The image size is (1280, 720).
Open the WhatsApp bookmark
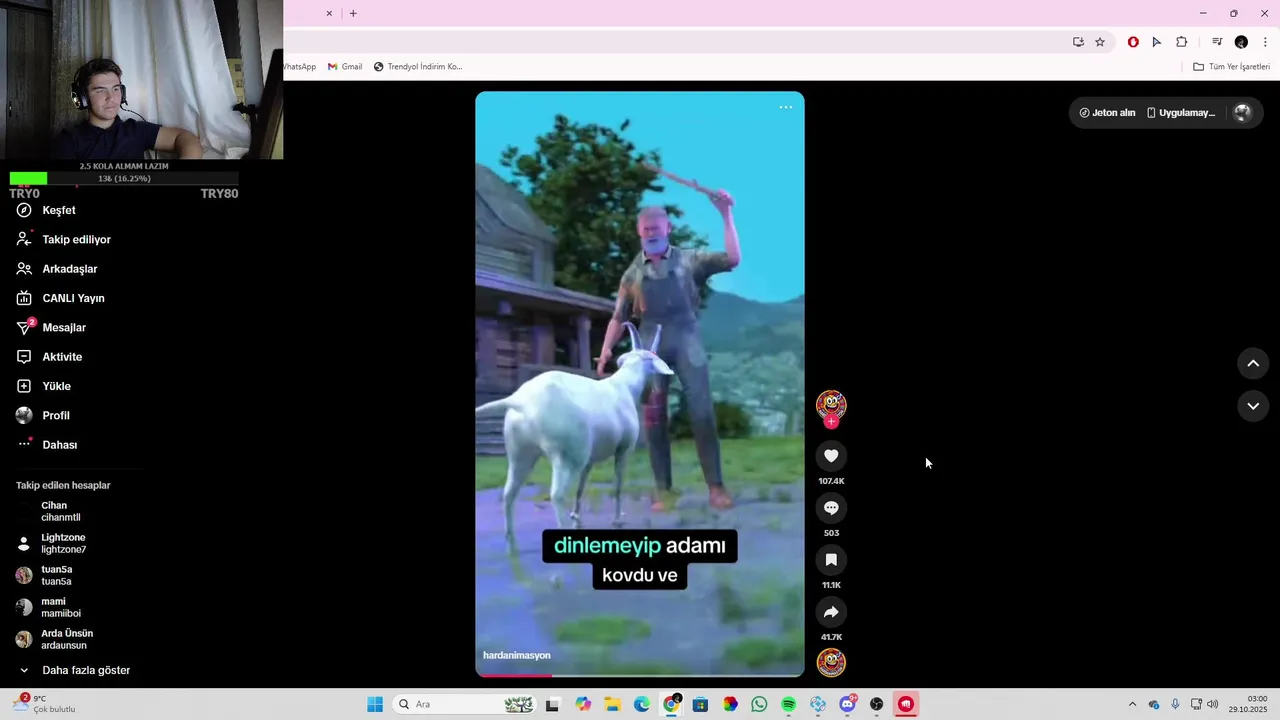(299, 67)
